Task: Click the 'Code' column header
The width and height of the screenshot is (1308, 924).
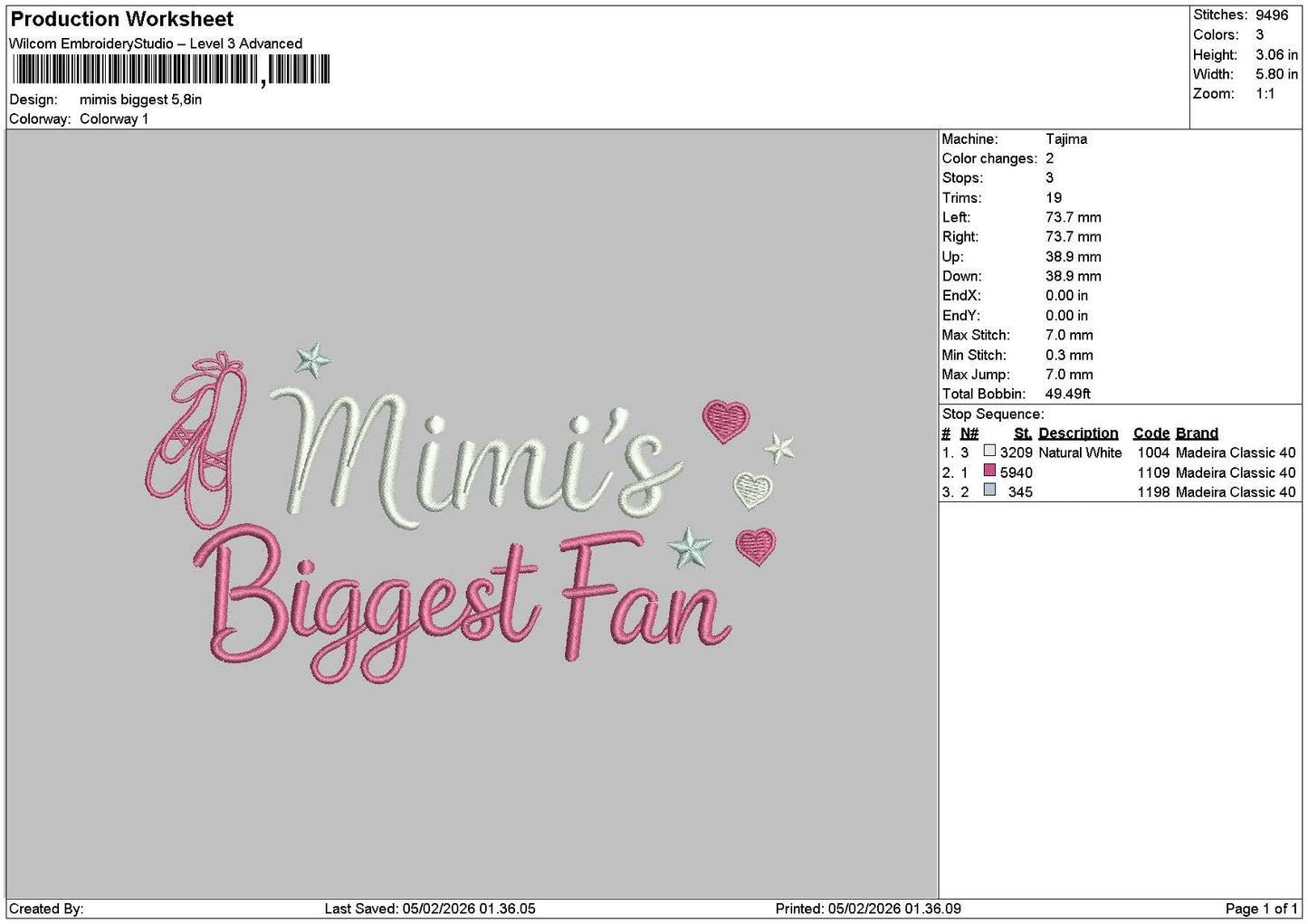Action: [x=1151, y=433]
